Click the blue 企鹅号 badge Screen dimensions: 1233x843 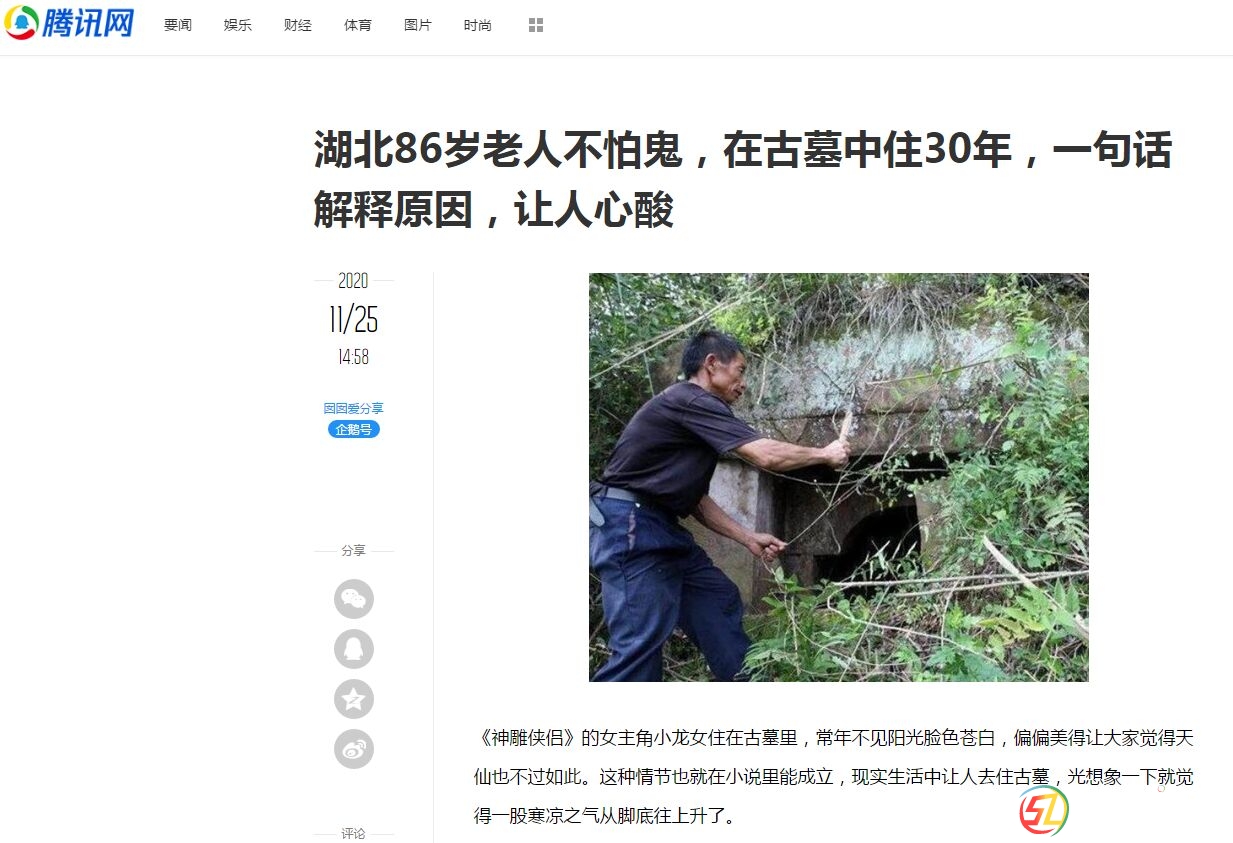(x=353, y=429)
